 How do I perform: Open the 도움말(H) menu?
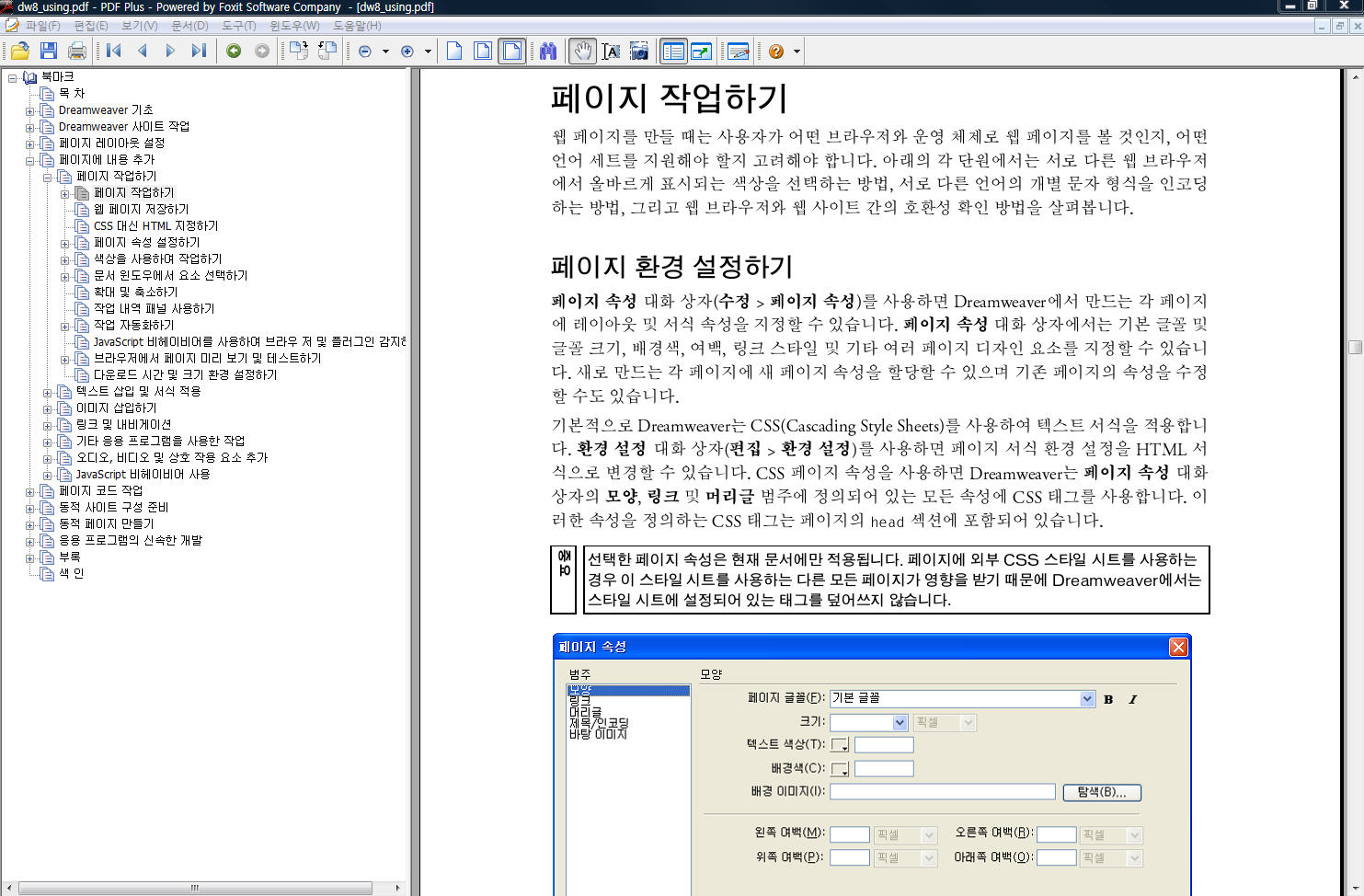[x=357, y=26]
